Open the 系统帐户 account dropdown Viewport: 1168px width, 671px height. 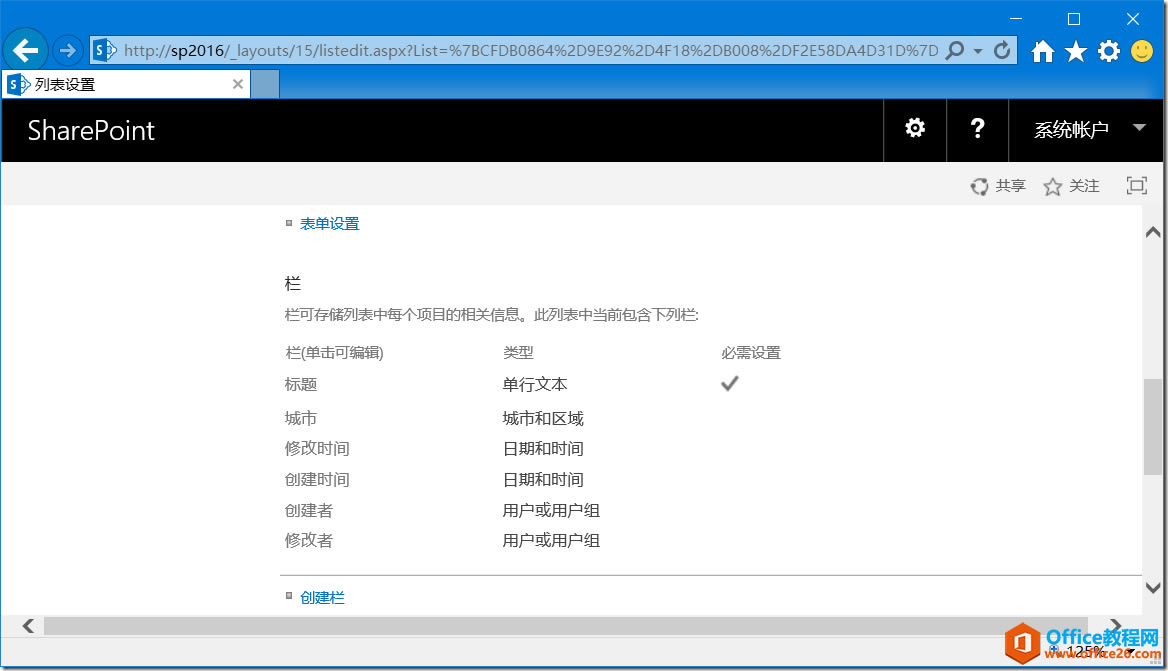click(1086, 130)
